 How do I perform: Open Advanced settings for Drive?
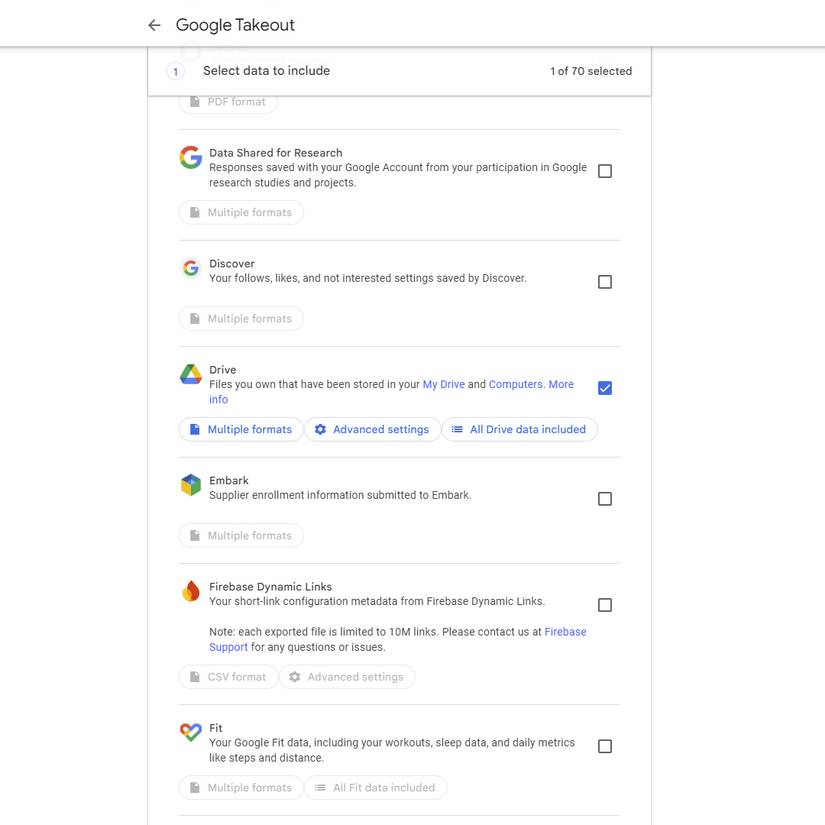pyautogui.click(x=372, y=428)
